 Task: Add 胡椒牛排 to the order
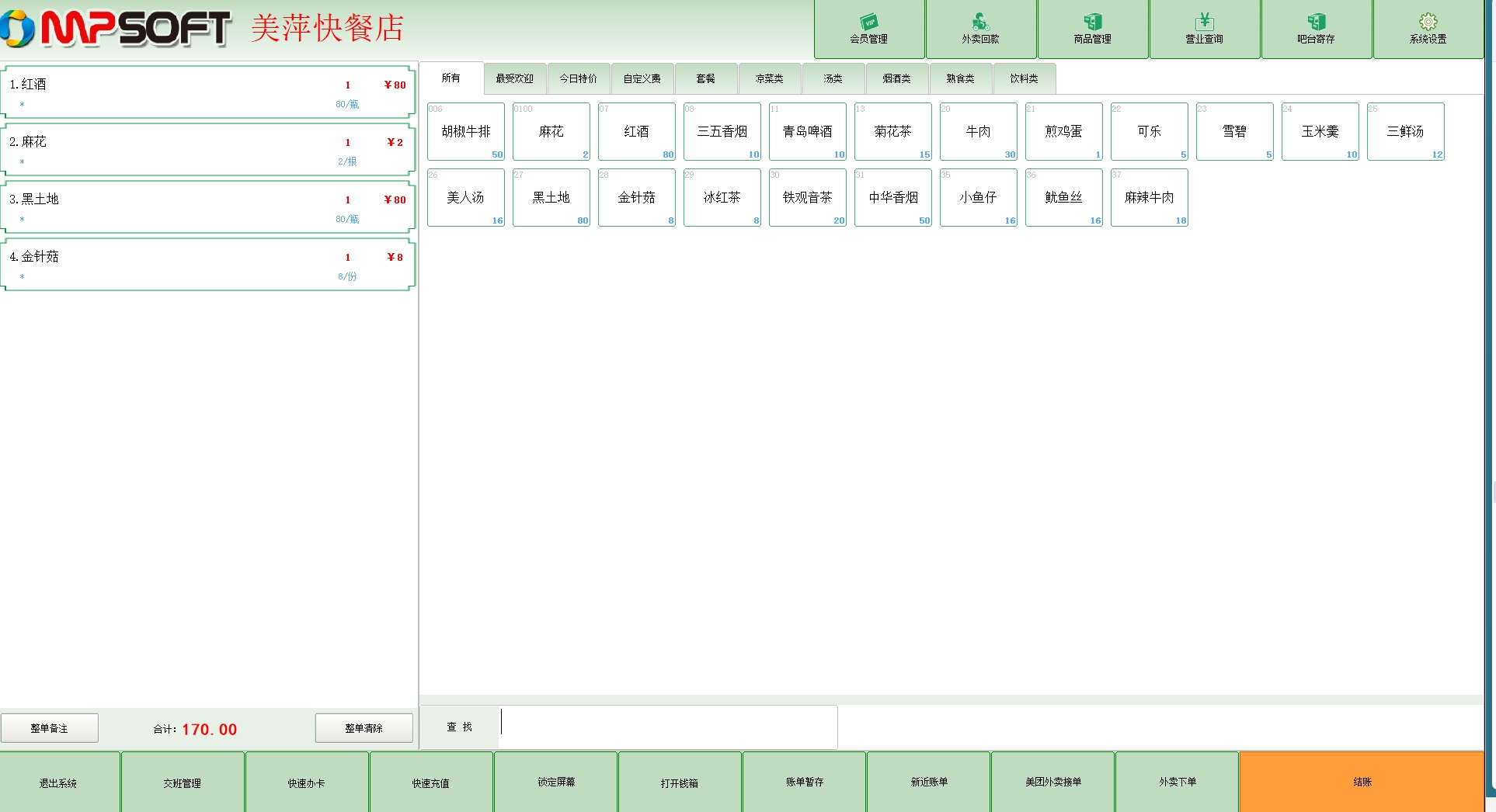tap(466, 132)
